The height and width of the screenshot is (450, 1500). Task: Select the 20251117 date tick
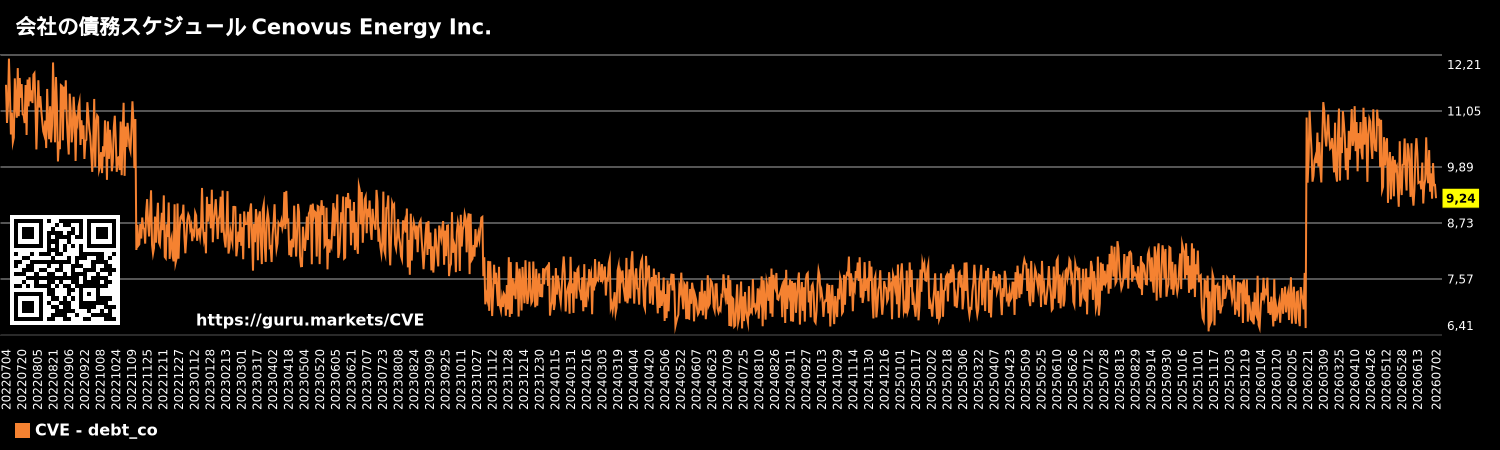pos(1213,378)
